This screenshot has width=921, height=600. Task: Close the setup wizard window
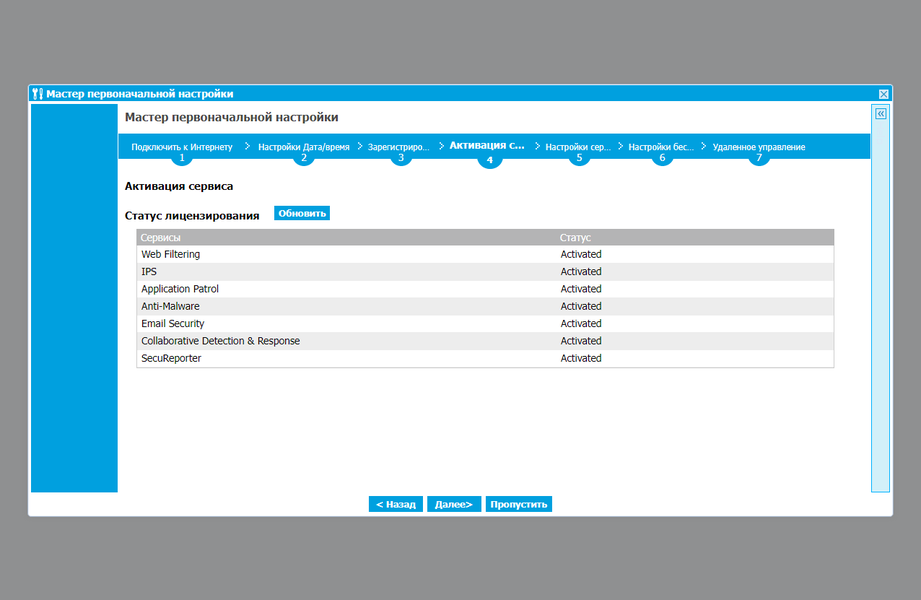click(883, 94)
